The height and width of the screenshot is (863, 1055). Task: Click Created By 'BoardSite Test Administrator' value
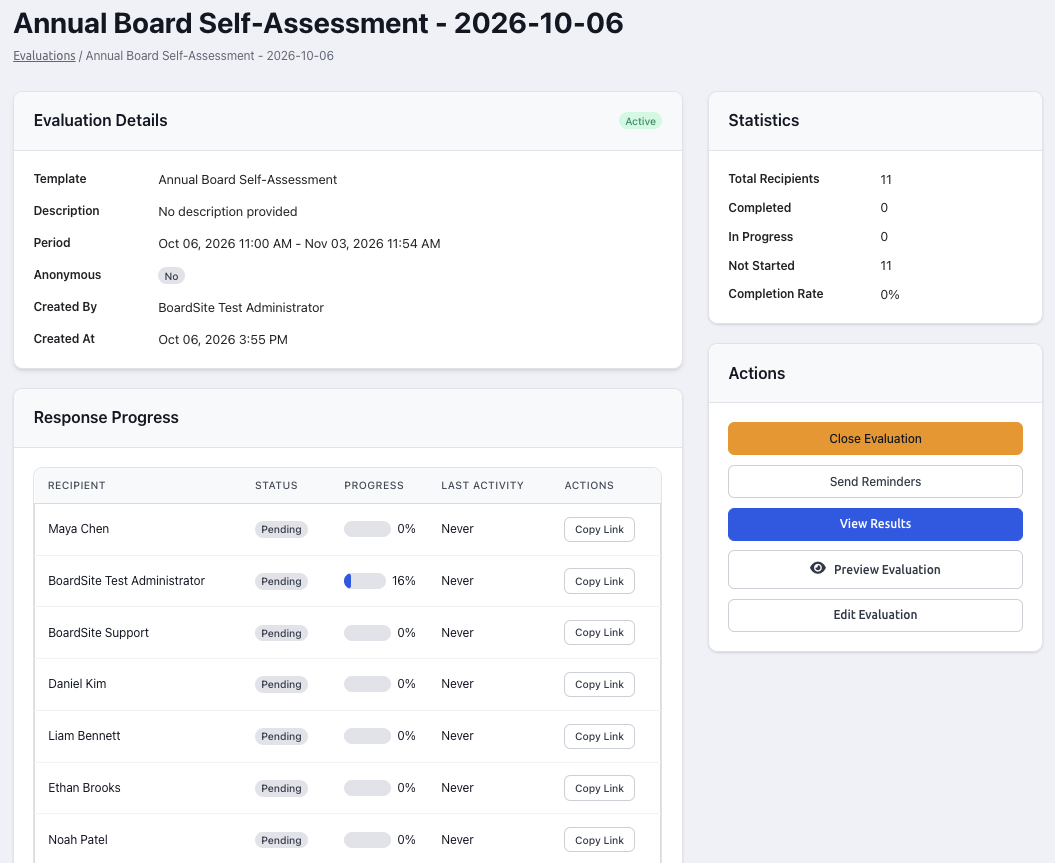(241, 307)
